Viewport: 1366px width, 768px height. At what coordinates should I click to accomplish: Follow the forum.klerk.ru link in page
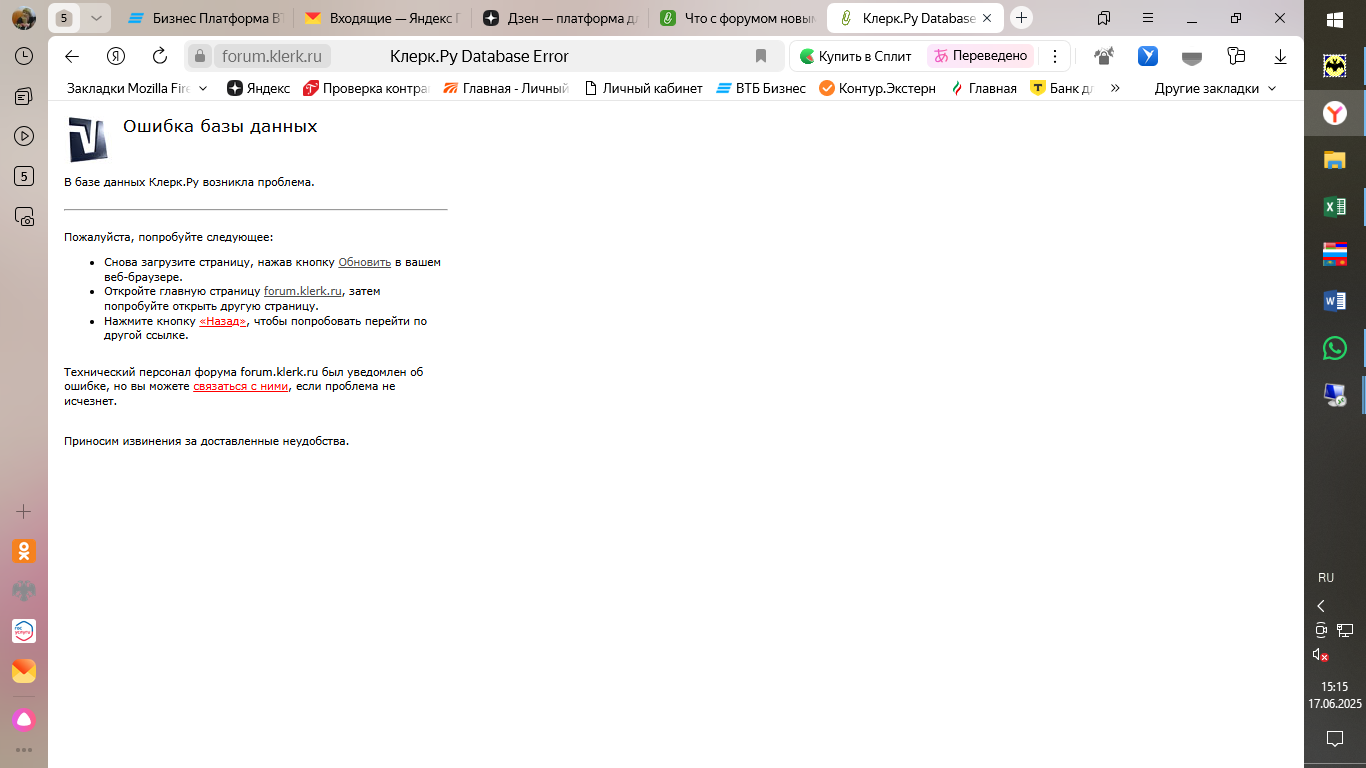[x=303, y=291]
